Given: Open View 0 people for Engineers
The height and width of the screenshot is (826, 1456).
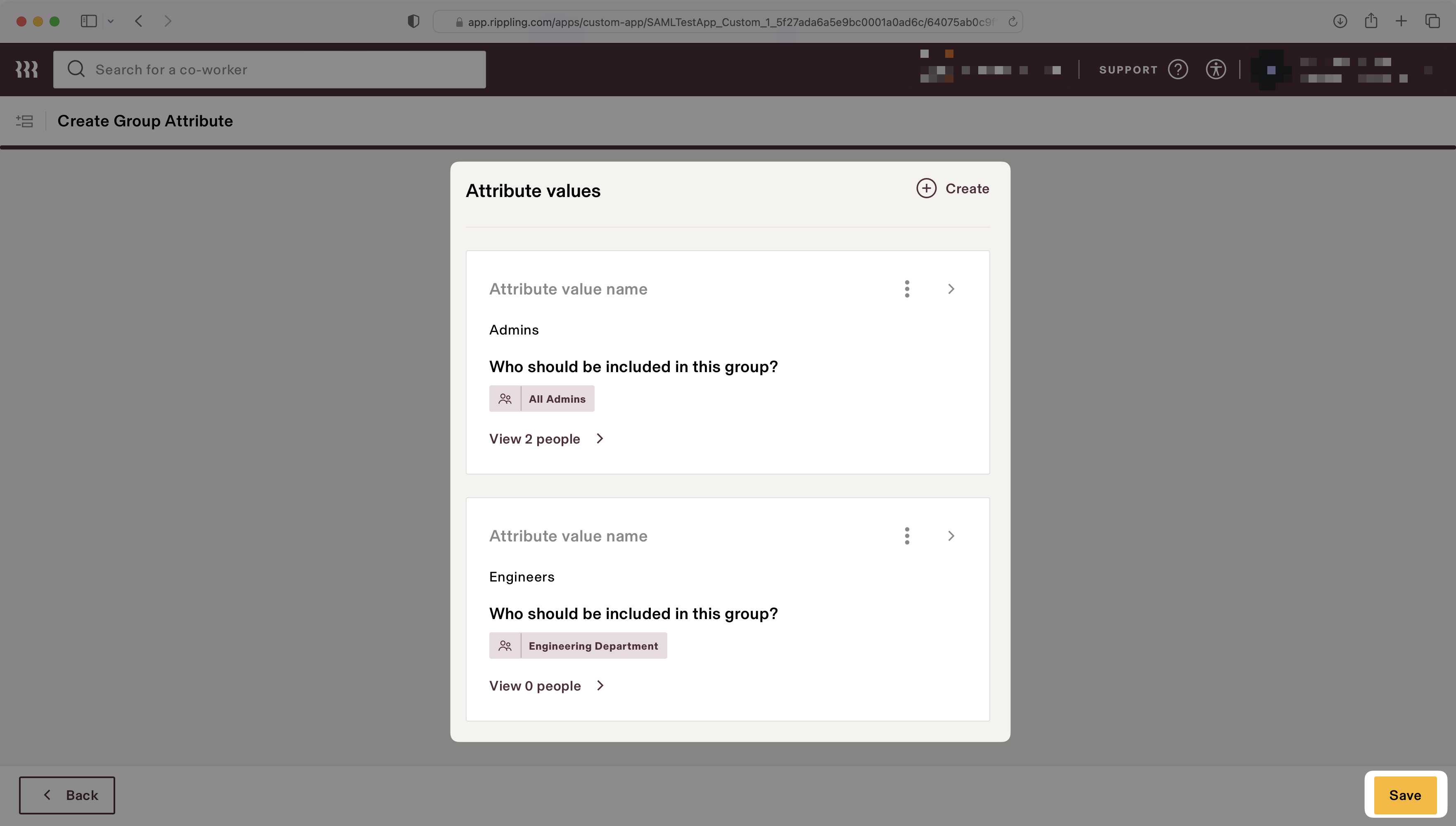Looking at the screenshot, I should click(x=536, y=685).
